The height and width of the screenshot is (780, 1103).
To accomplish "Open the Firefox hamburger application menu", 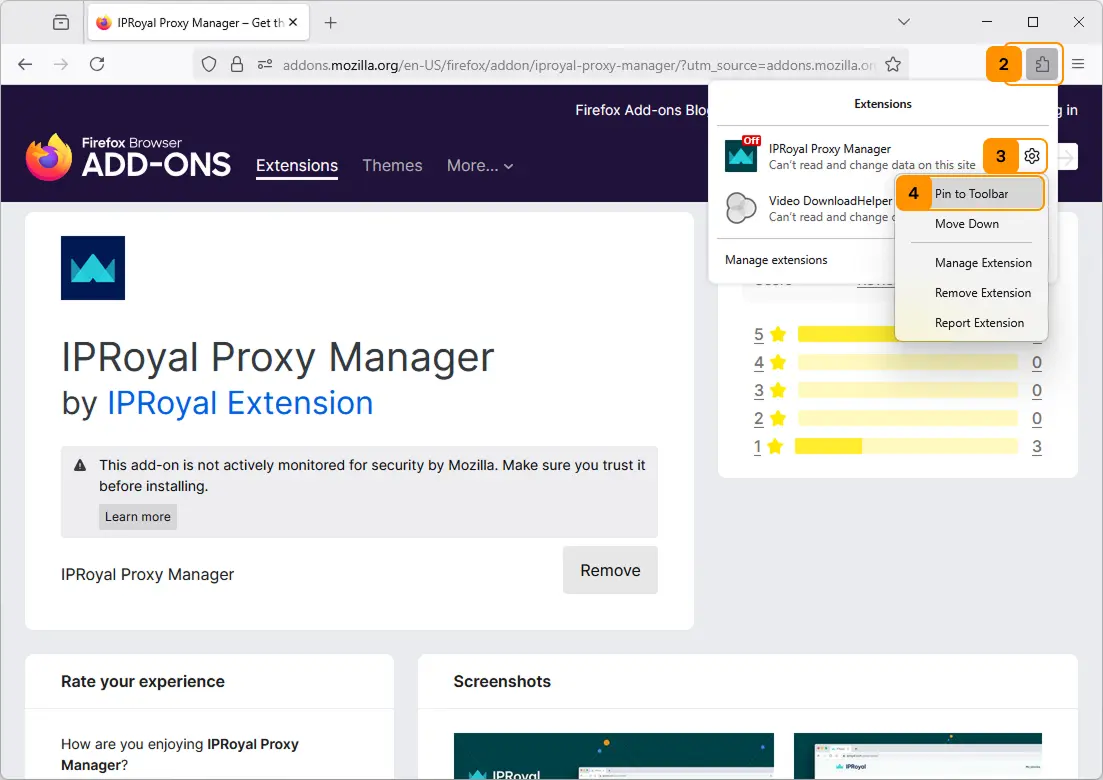I will click(1078, 65).
